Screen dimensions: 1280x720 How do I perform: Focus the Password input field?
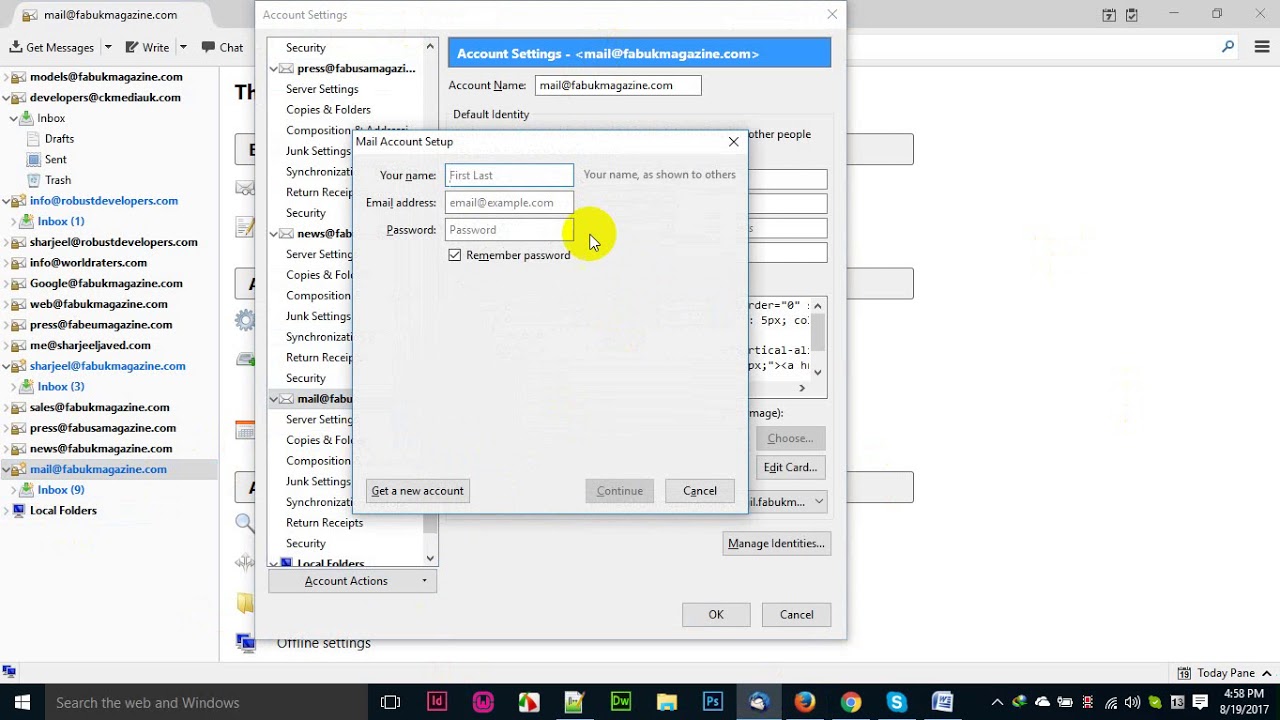[509, 229]
